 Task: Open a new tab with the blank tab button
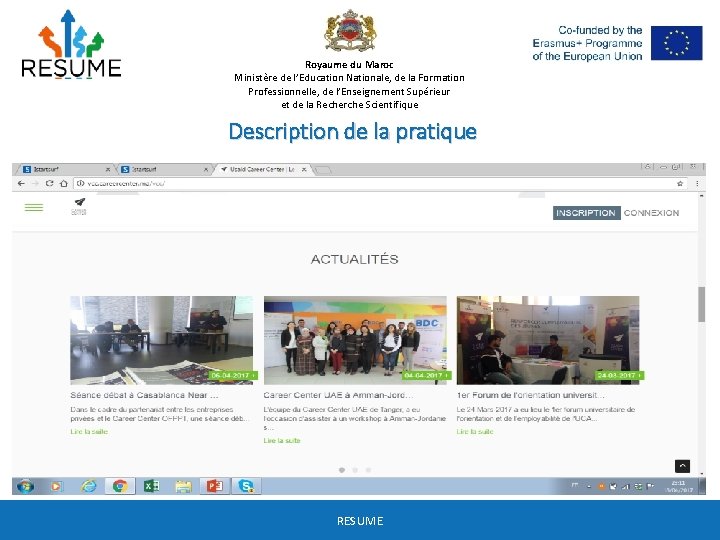323,170
